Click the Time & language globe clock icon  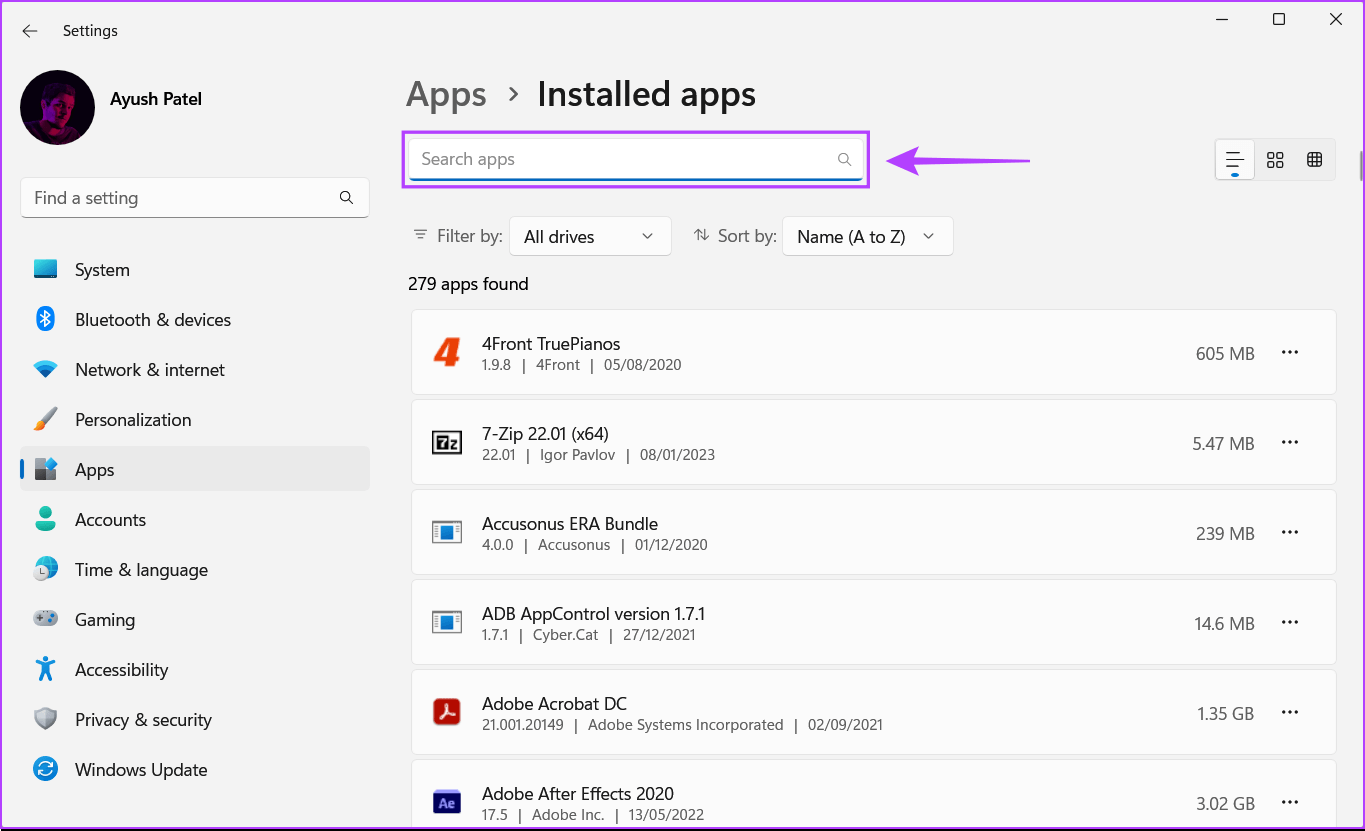click(45, 569)
